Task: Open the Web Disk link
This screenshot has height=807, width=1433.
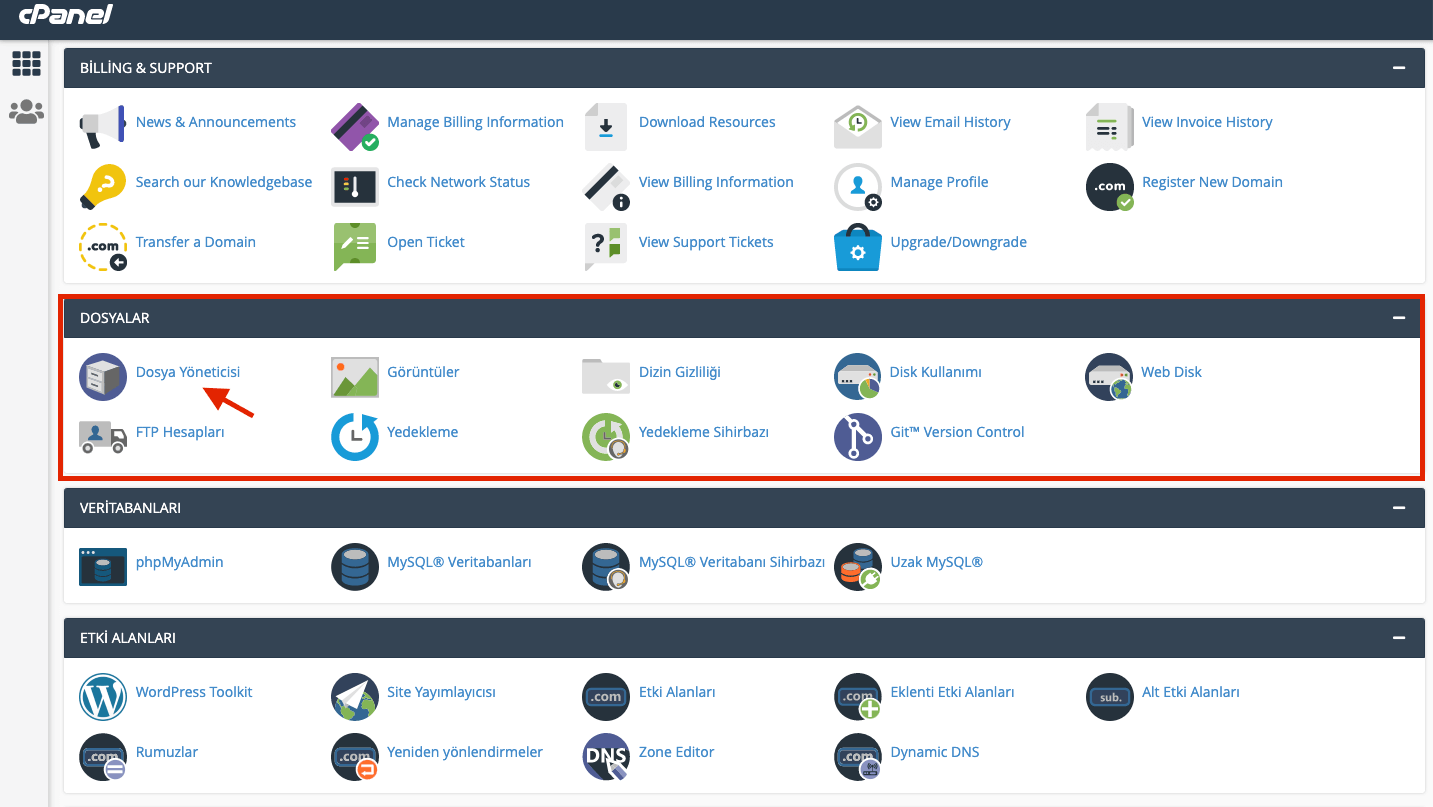Action: tap(1172, 372)
